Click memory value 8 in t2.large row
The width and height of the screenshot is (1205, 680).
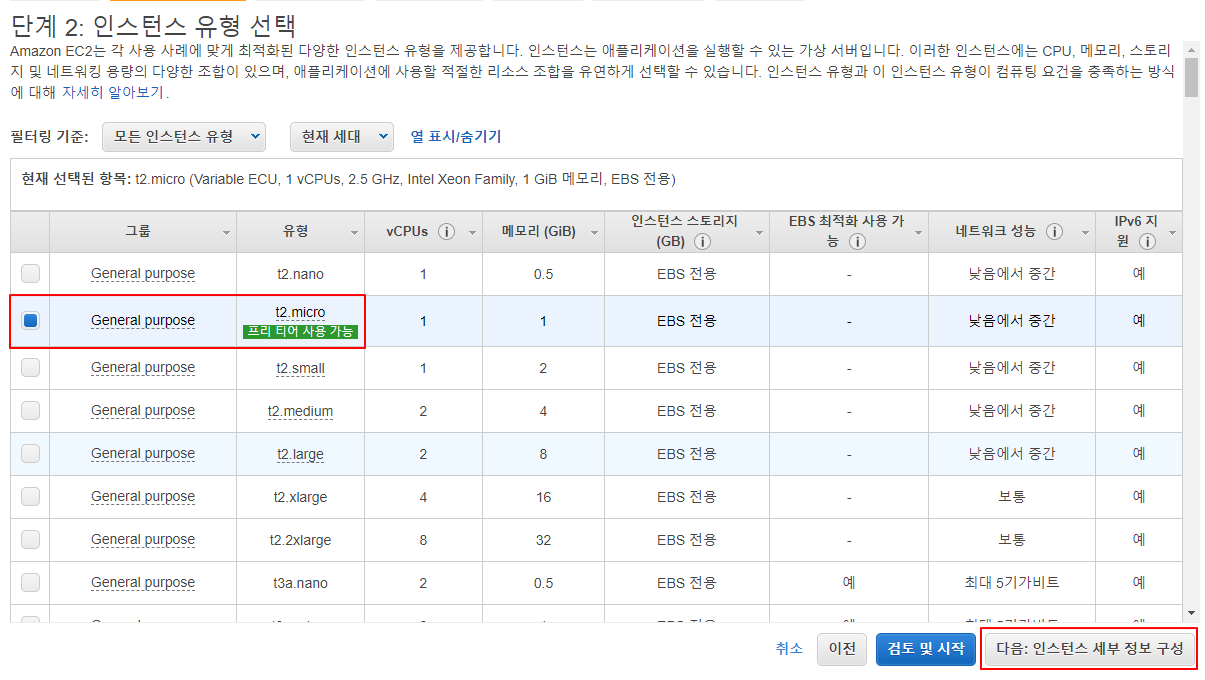(543, 453)
